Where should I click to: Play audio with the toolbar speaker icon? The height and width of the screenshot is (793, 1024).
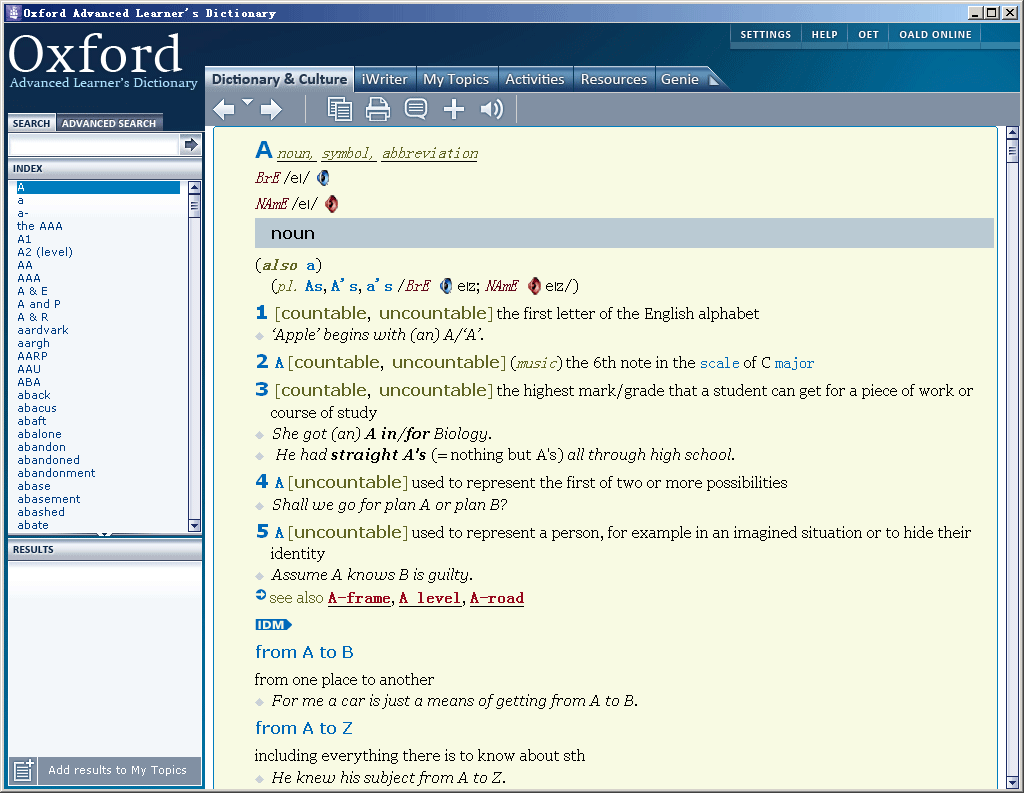pos(492,109)
